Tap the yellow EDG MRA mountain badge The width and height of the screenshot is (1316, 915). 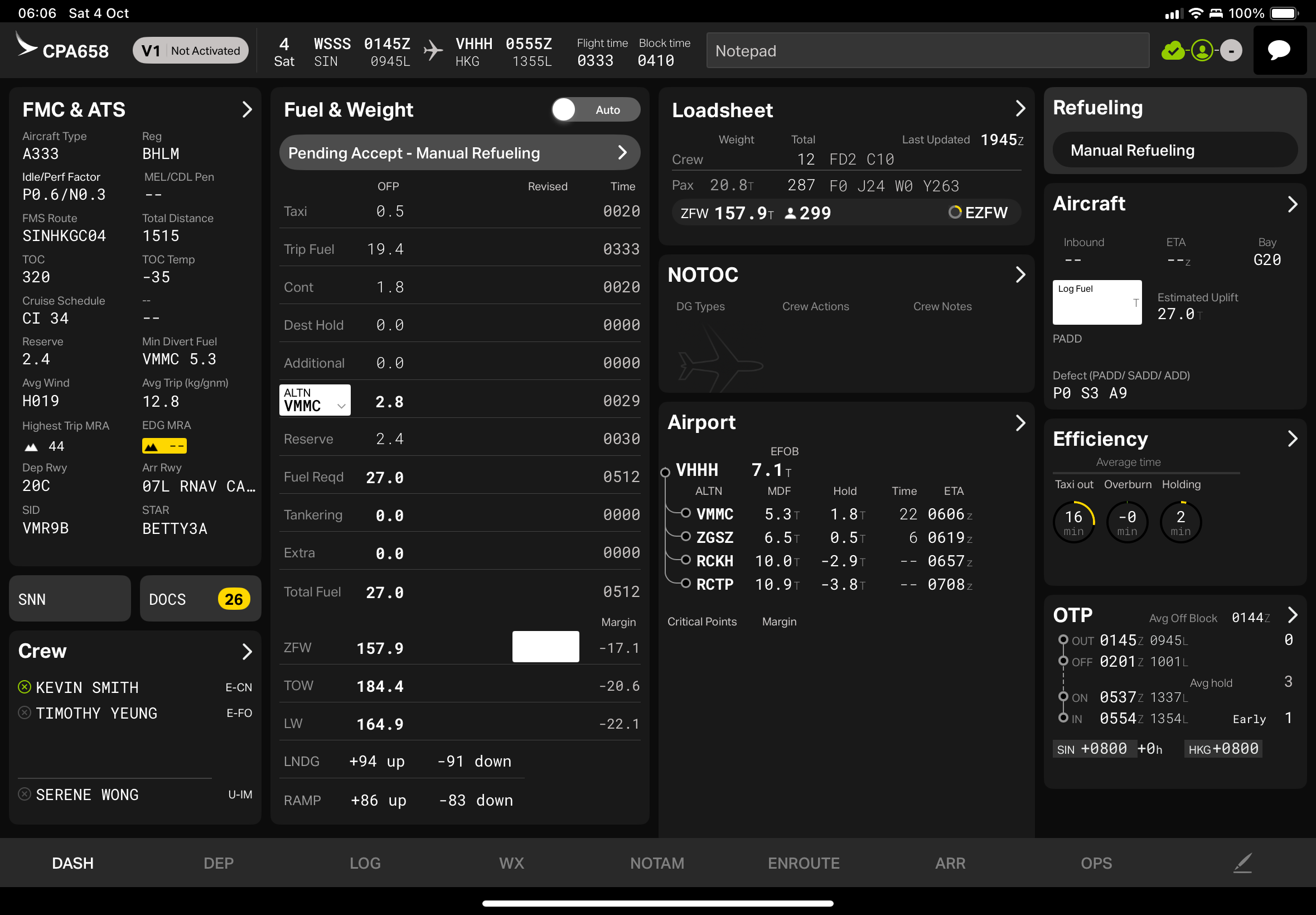pyautogui.click(x=164, y=445)
